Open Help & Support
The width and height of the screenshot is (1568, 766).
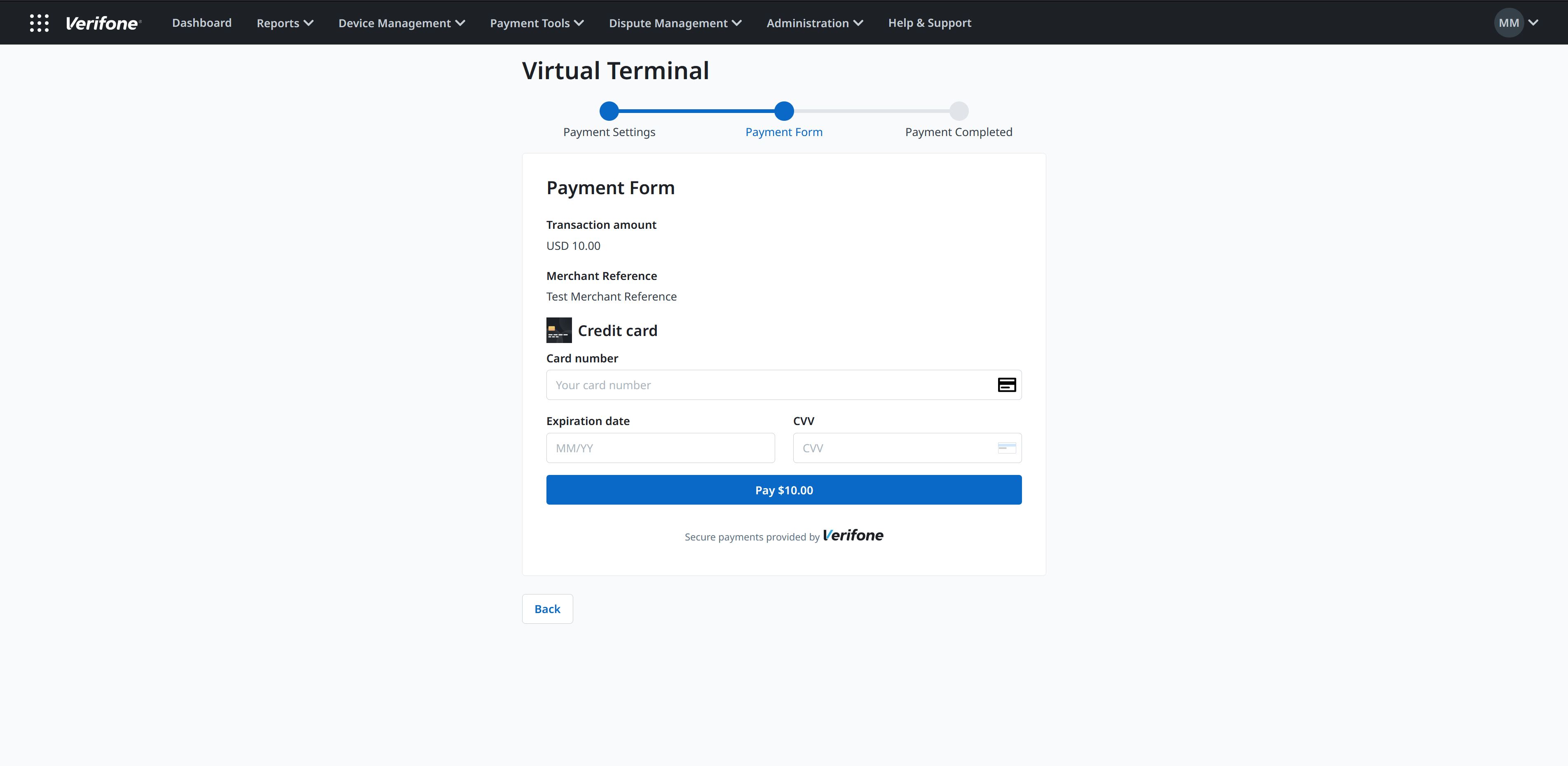tap(929, 23)
